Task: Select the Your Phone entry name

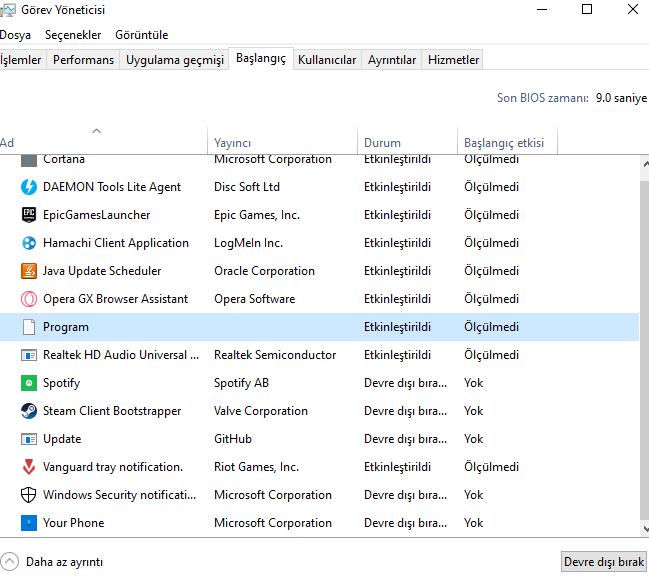Action: click(x=73, y=523)
